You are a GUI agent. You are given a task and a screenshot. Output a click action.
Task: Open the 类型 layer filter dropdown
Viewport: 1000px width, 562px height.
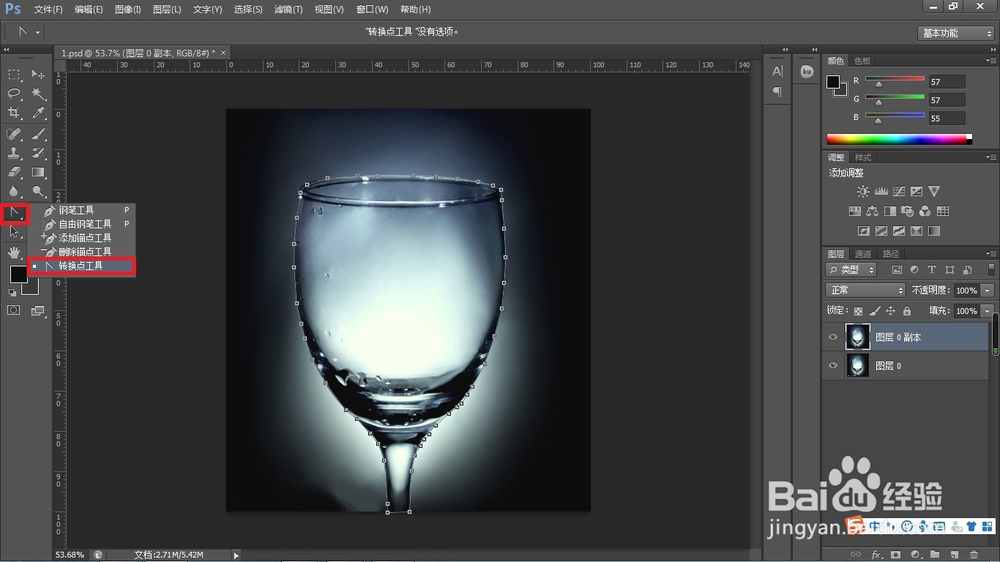click(851, 270)
